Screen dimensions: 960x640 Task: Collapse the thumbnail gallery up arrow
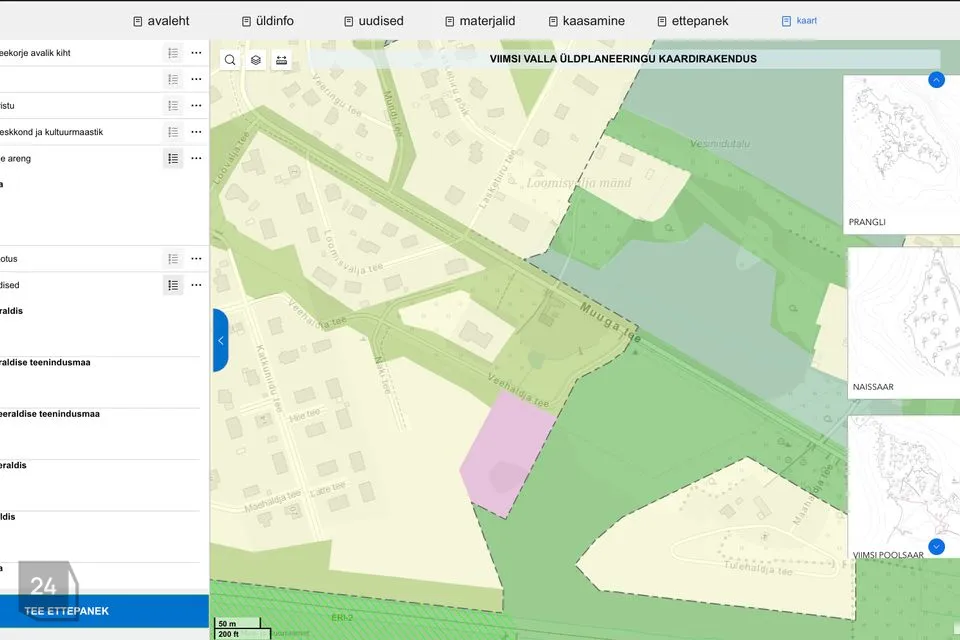(x=936, y=80)
